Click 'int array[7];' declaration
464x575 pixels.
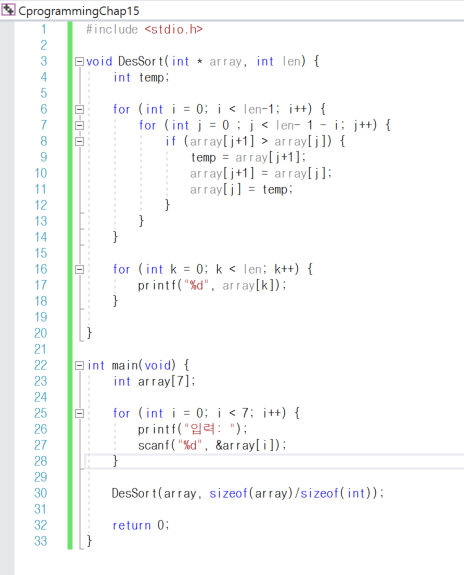coord(154,381)
